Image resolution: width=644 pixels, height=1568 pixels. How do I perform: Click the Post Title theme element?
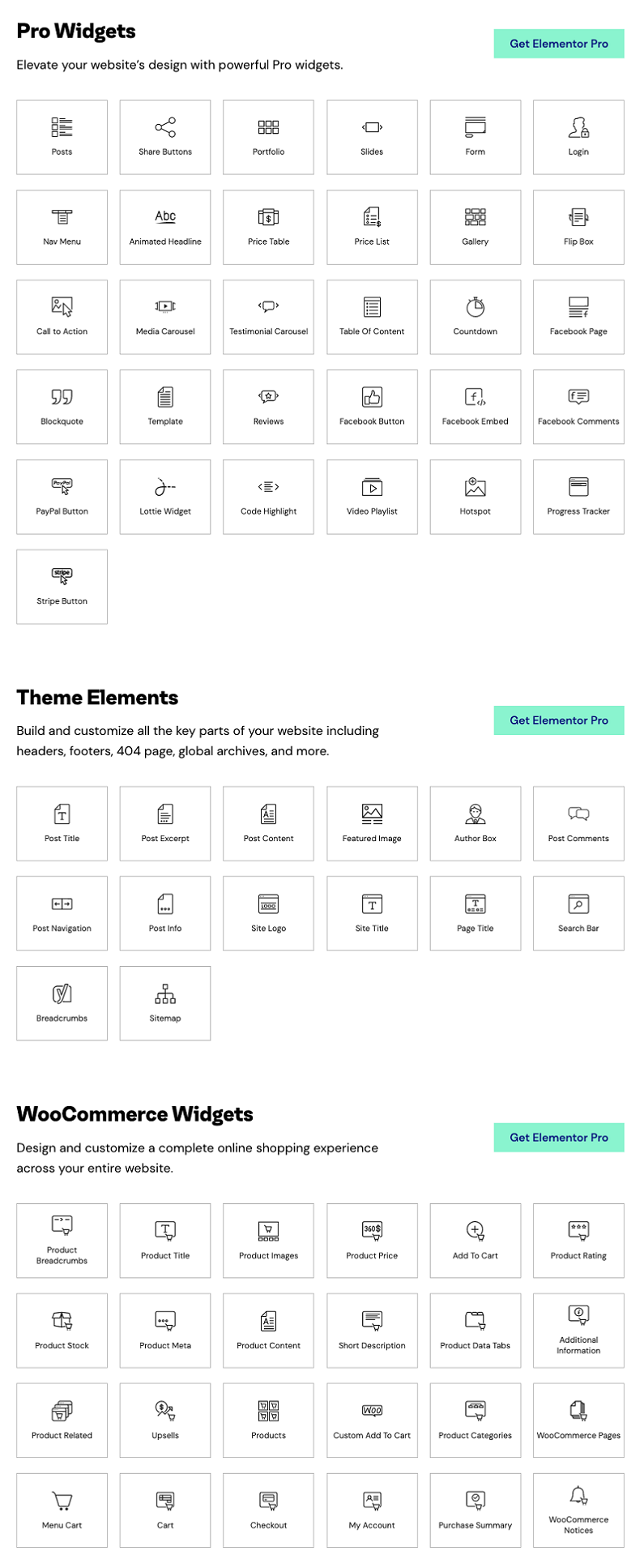[62, 823]
